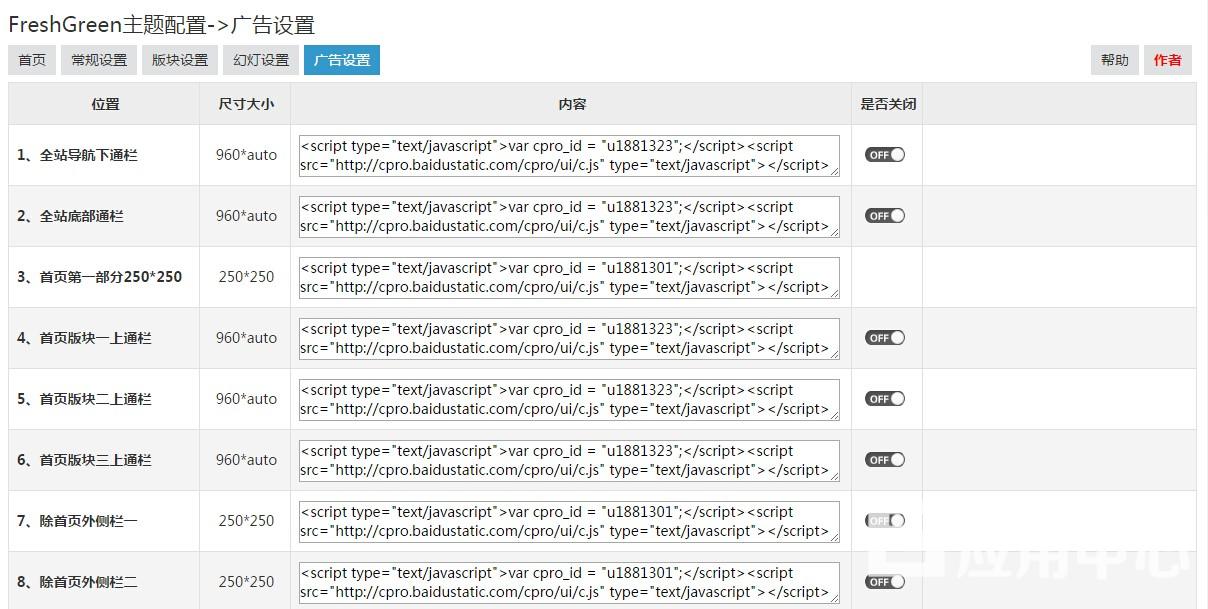This screenshot has height=609, width=1208.
Task: Edit the ad code field for 首页版块二上通栏
Action: (x=569, y=400)
